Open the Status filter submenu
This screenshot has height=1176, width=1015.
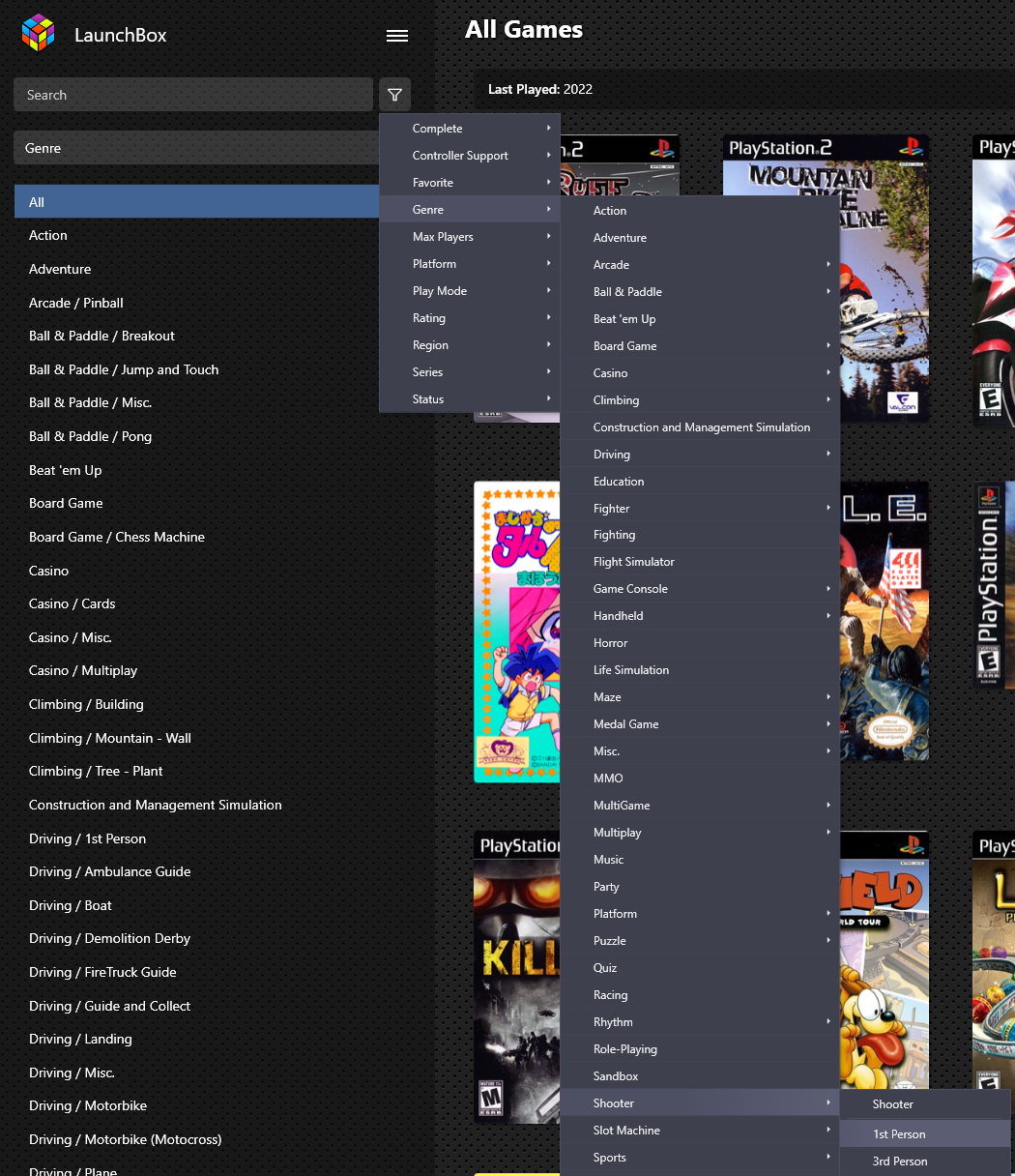470,399
